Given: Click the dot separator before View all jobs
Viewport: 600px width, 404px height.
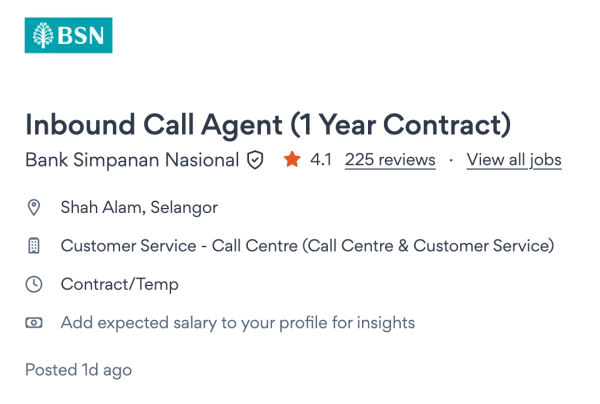Looking at the screenshot, I should [451, 160].
